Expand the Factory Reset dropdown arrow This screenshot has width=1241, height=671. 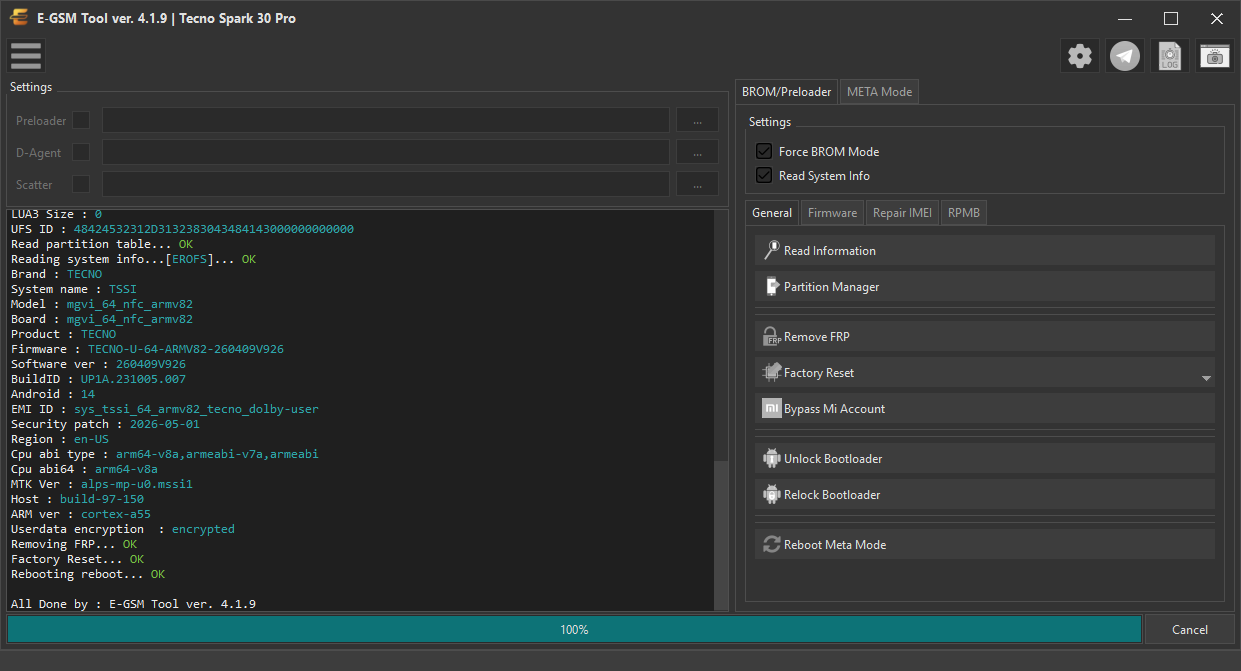tap(1206, 379)
